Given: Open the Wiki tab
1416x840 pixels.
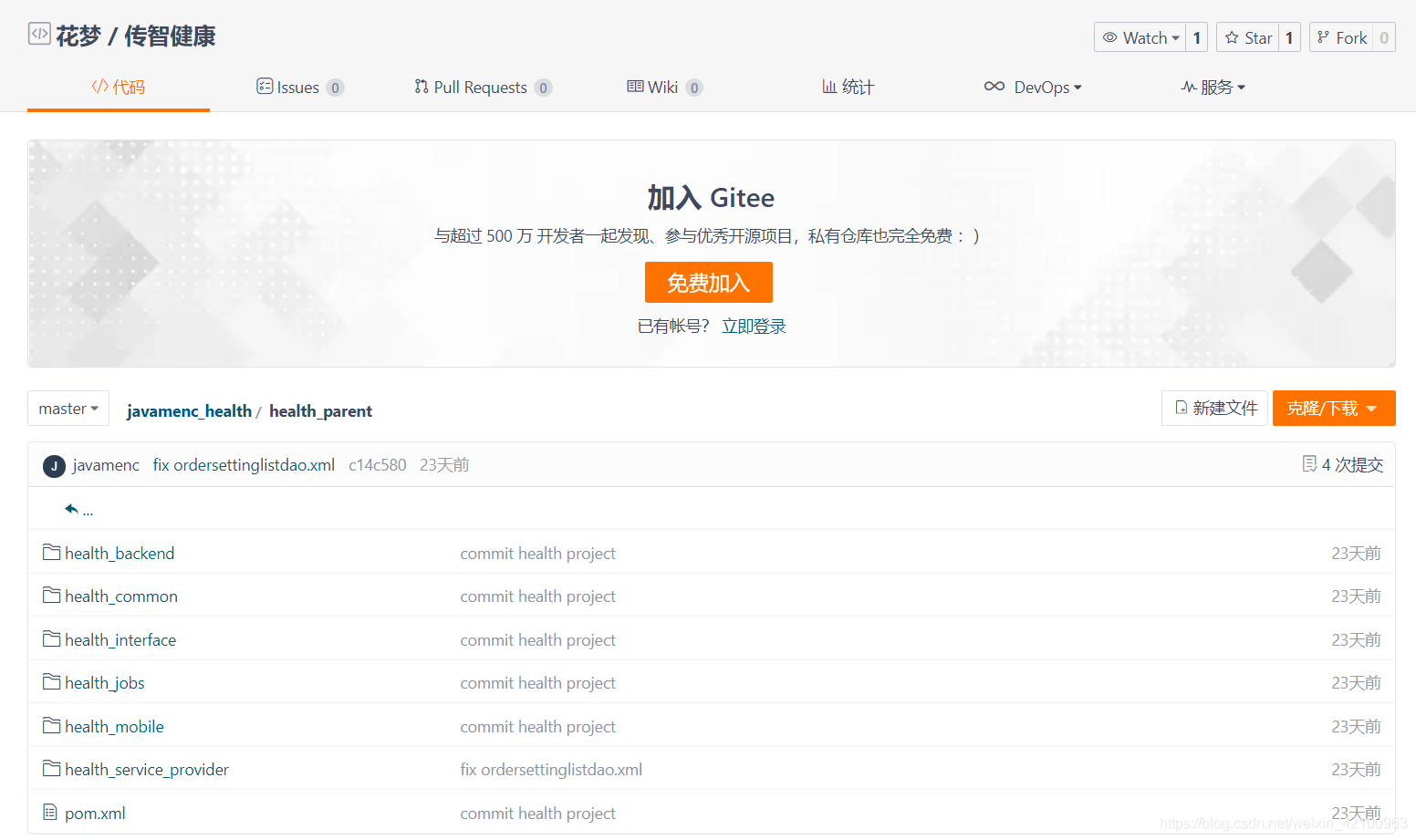Looking at the screenshot, I should pos(664,87).
